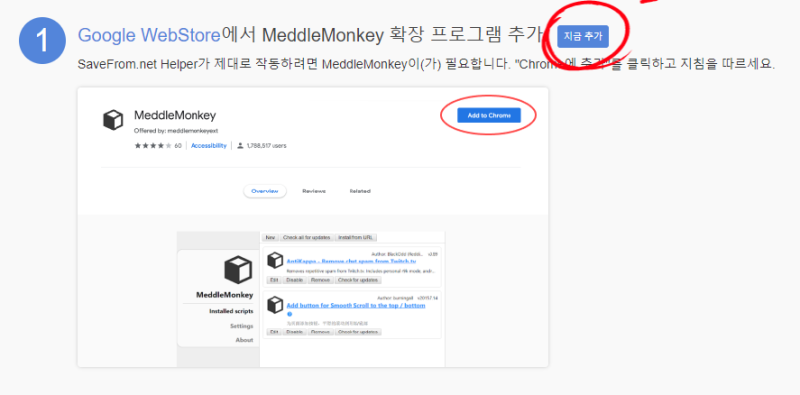The height and width of the screenshot is (395, 800).
Task: Click Check all for updates button
Action: (x=307, y=237)
